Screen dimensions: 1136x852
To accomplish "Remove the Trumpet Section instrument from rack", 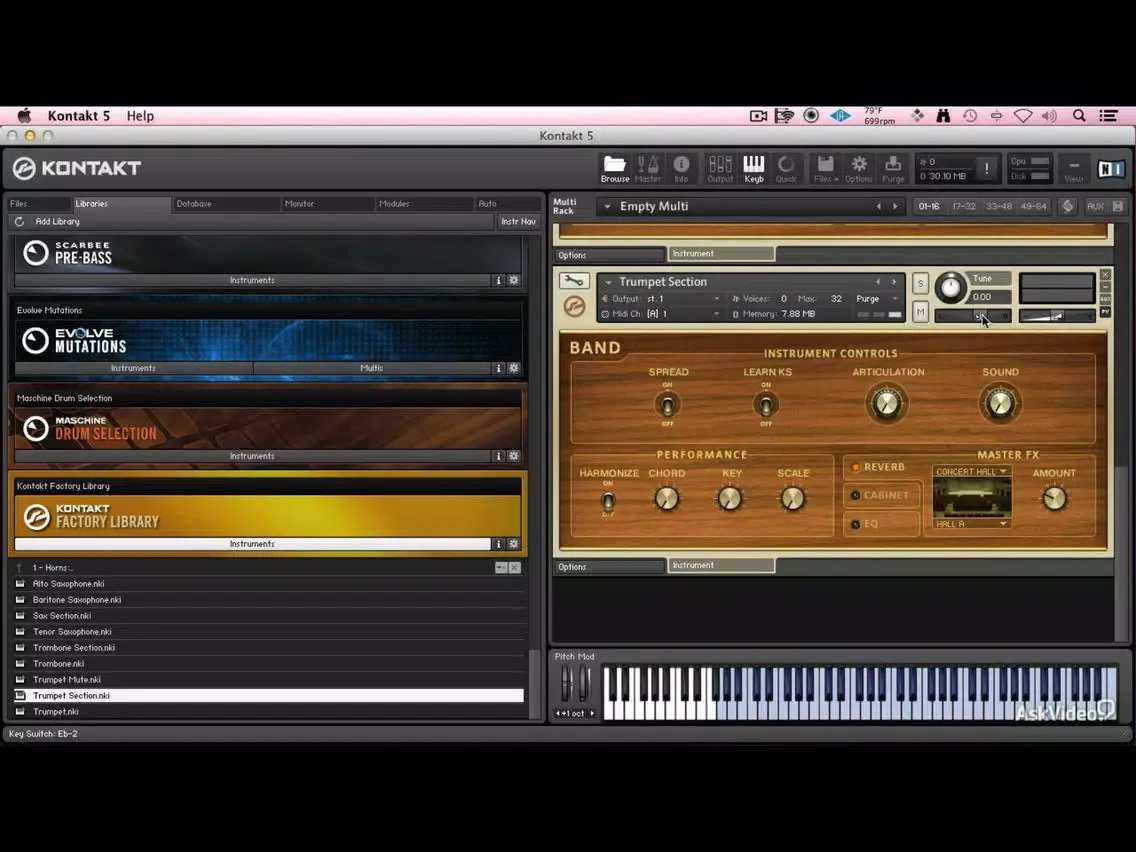I will pos(1105,275).
